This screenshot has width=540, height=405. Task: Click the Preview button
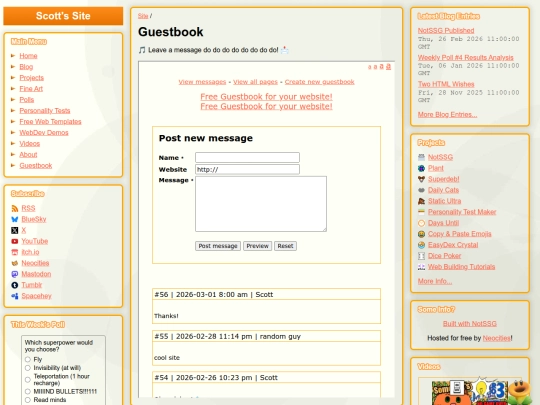click(x=257, y=246)
